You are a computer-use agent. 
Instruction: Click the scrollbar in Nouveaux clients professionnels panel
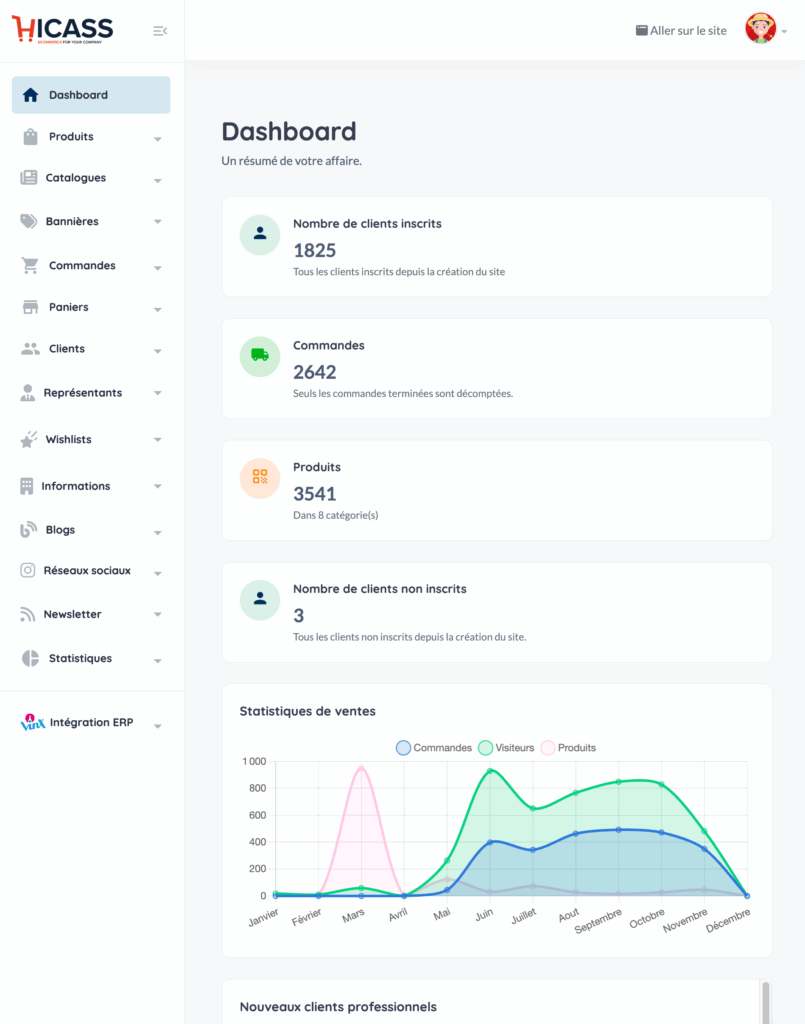[x=766, y=1002]
